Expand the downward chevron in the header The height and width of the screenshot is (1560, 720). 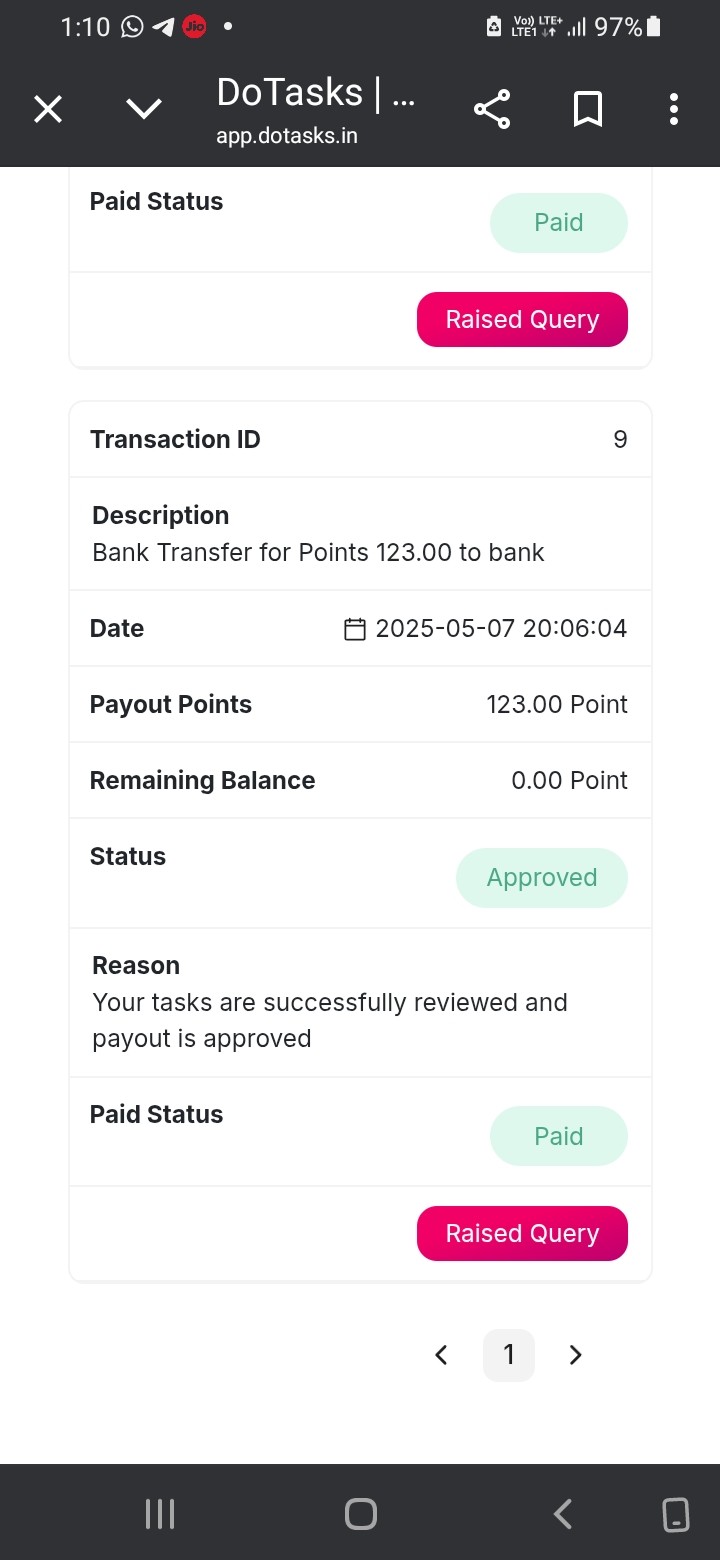tap(144, 109)
